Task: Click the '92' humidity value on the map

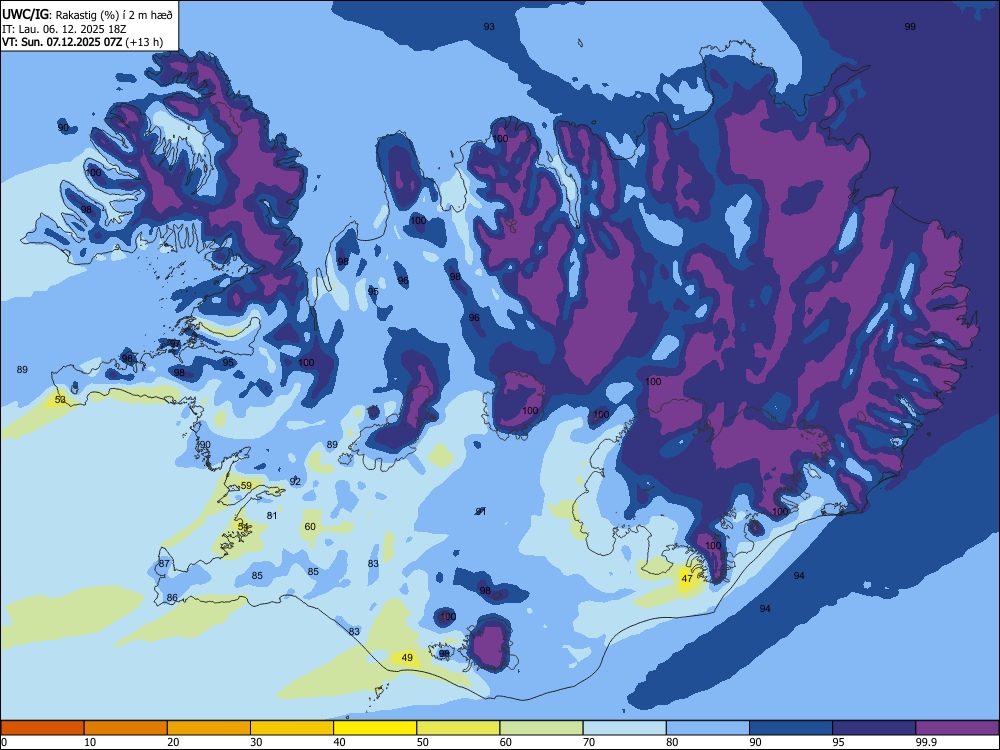Action: point(295,482)
